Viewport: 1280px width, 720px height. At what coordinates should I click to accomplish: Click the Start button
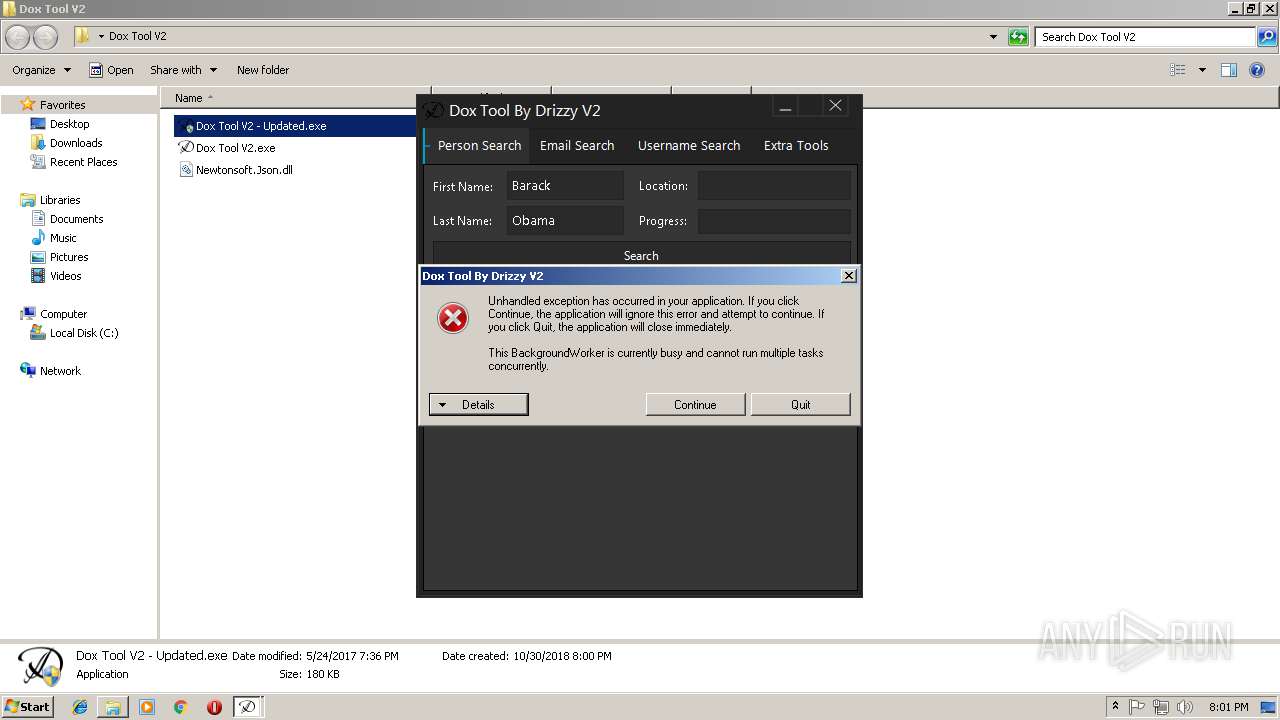[x=27, y=707]
